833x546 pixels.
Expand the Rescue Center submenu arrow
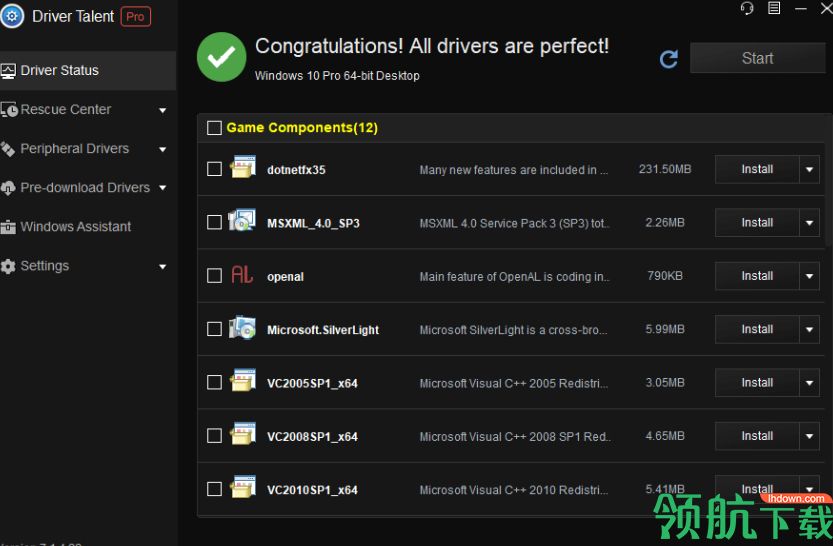(163, 110)
